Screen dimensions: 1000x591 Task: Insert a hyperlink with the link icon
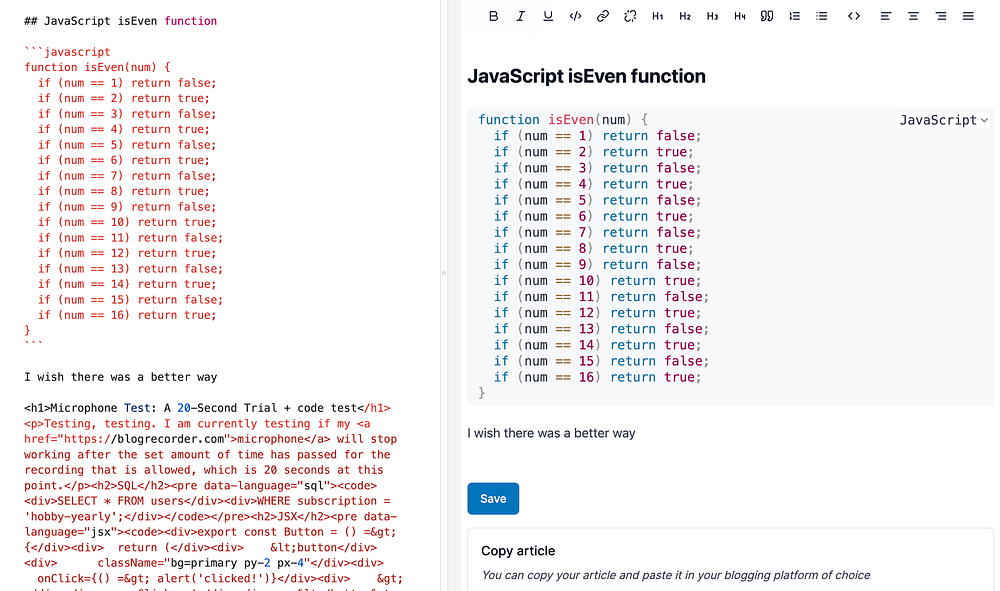(x=603, y=16)
